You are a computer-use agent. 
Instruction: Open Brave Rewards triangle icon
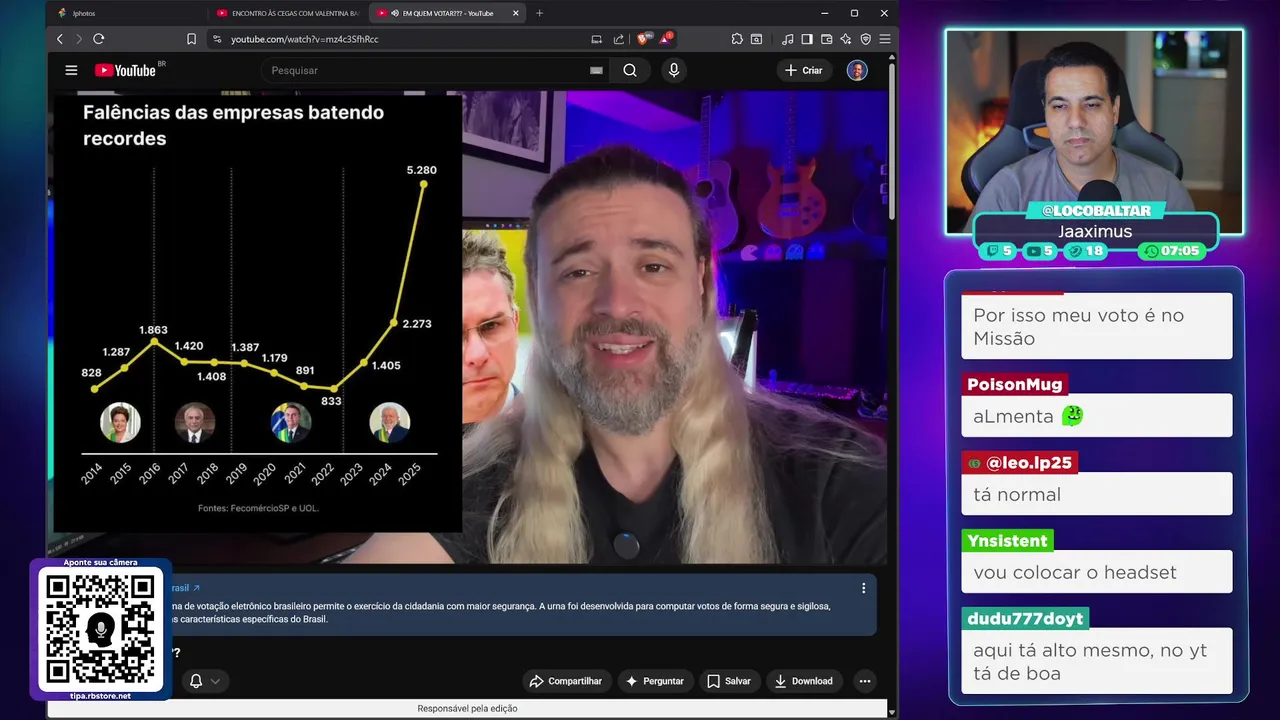[x=665, y=39]
